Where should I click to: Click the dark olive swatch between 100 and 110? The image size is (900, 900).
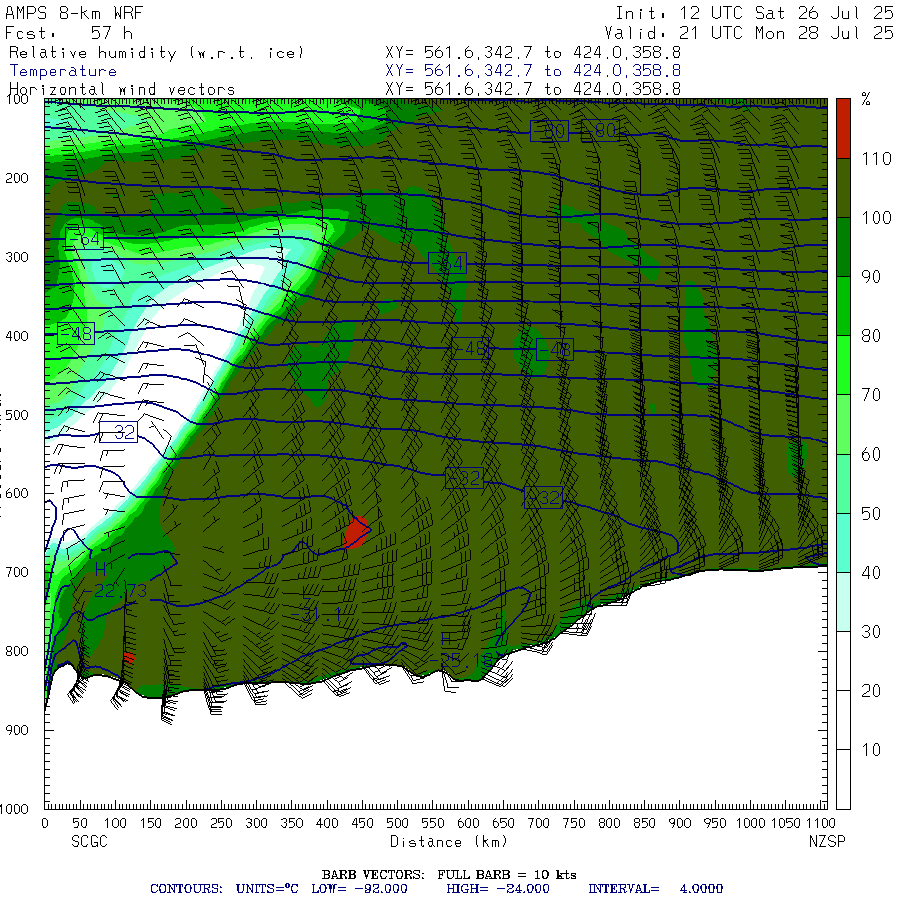[843, 188]
